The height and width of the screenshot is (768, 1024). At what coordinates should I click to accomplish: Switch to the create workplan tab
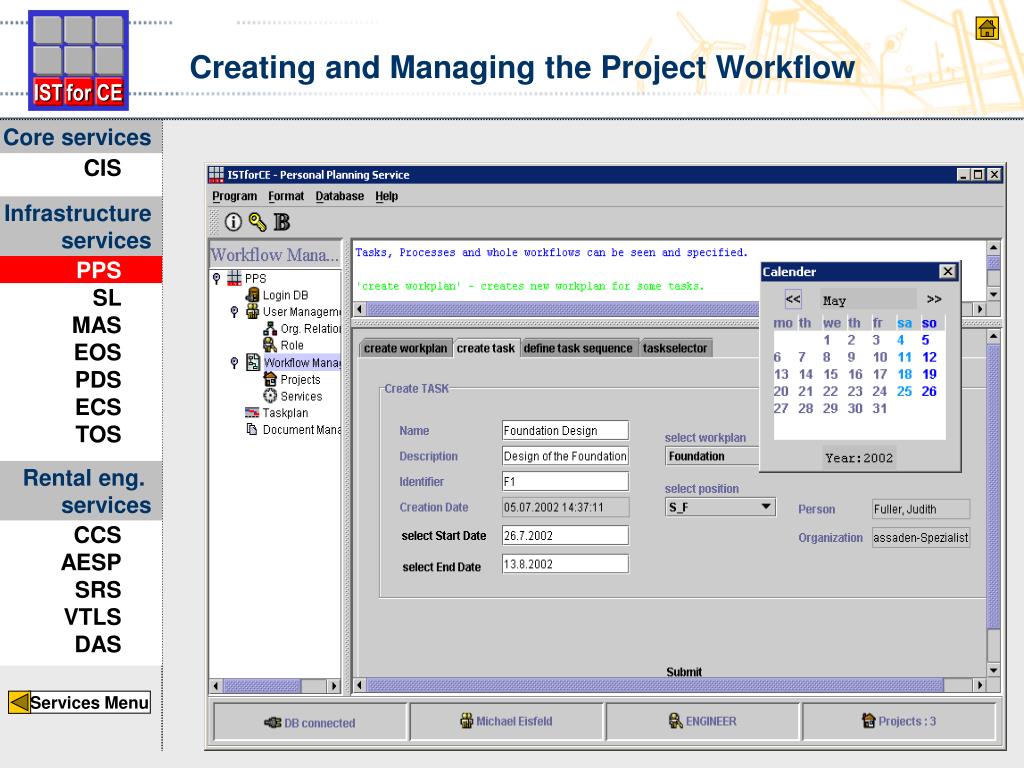tap(405, 348)
